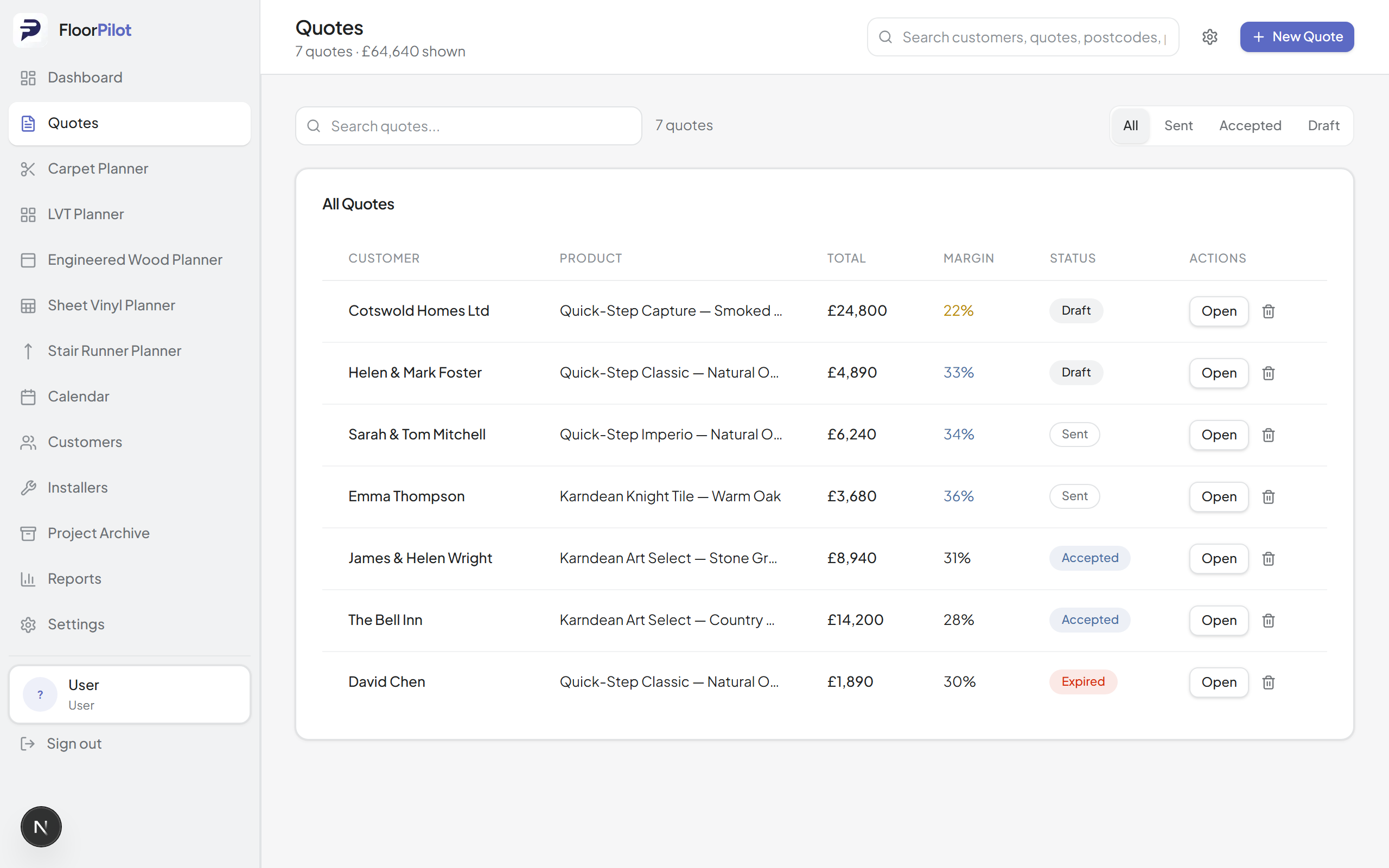The height and width of the screenshot is (868, 1389).
Task: Click the £24,800 total value
Action: click(x=857, y=310)
